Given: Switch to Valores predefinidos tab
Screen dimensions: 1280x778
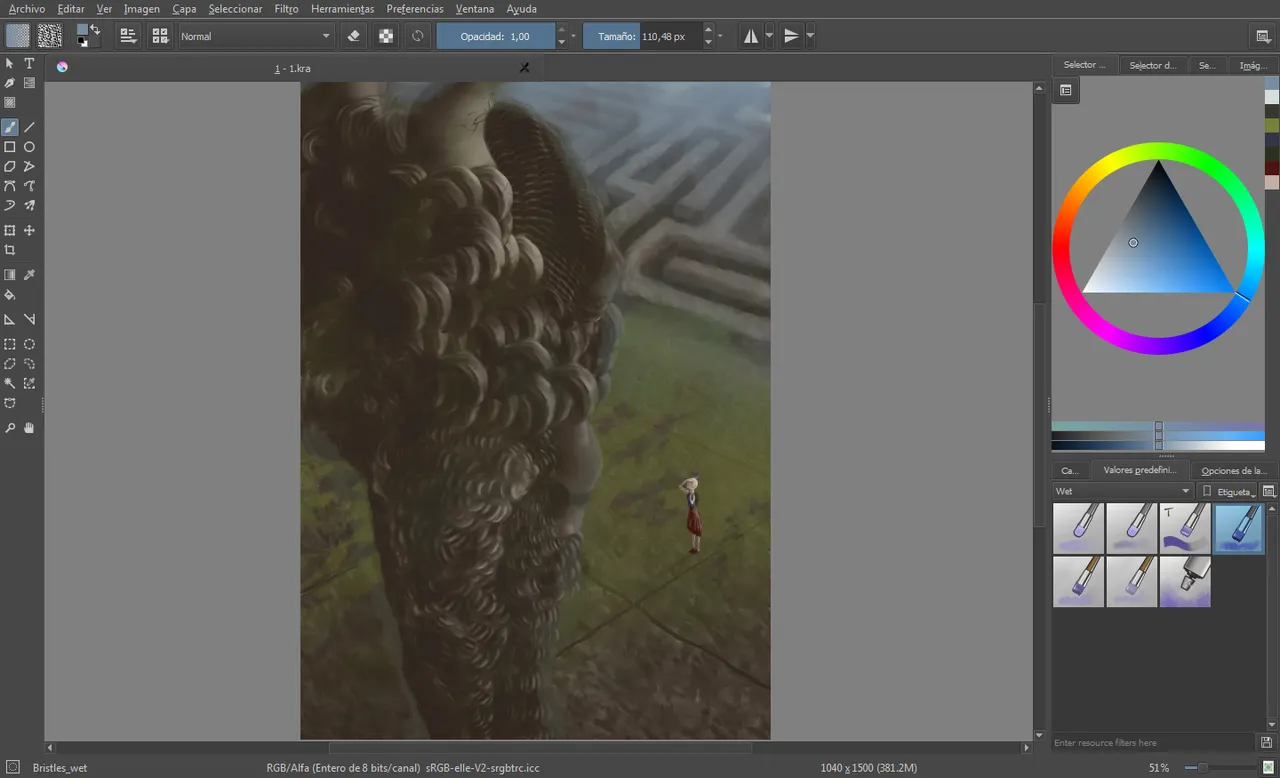Looking at the screenshot, I should pos(1139,470).
